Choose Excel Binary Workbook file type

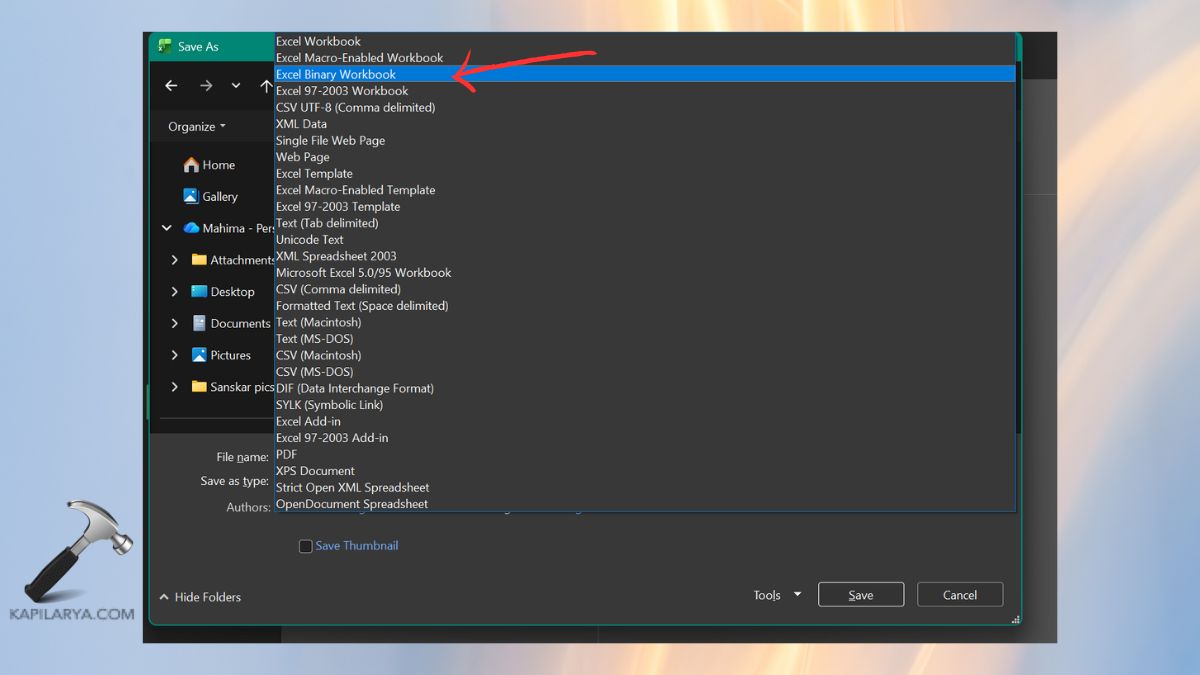pos(336,74)
